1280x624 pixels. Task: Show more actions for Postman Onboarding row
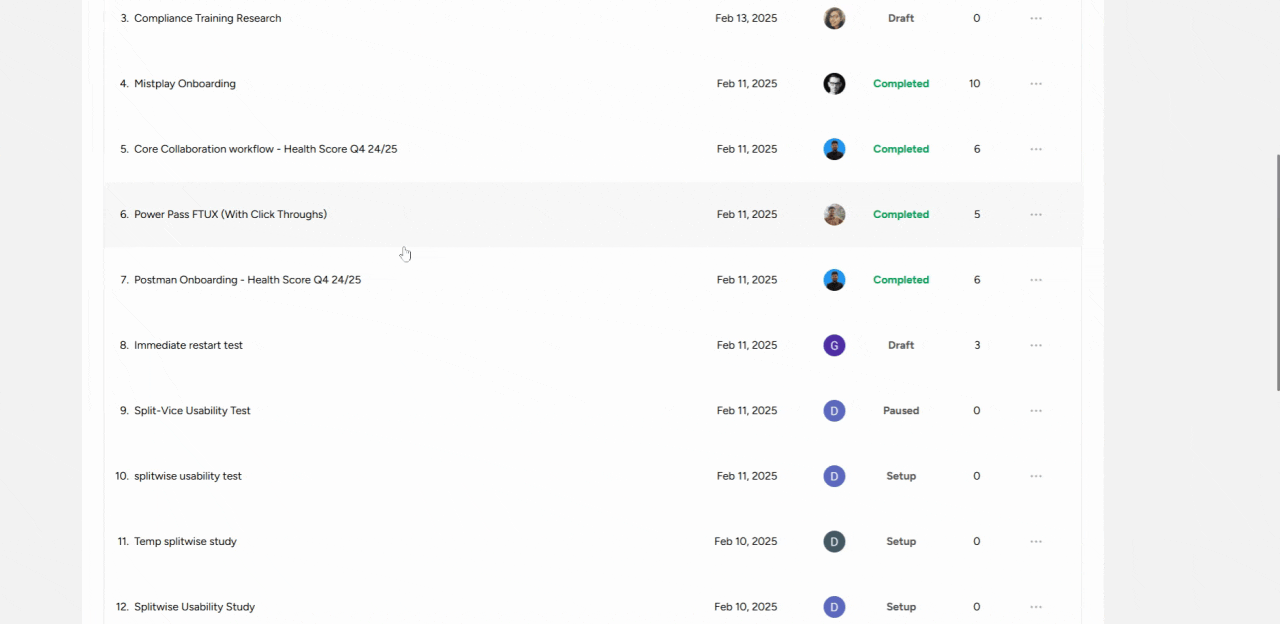(x=1036, y=280)
